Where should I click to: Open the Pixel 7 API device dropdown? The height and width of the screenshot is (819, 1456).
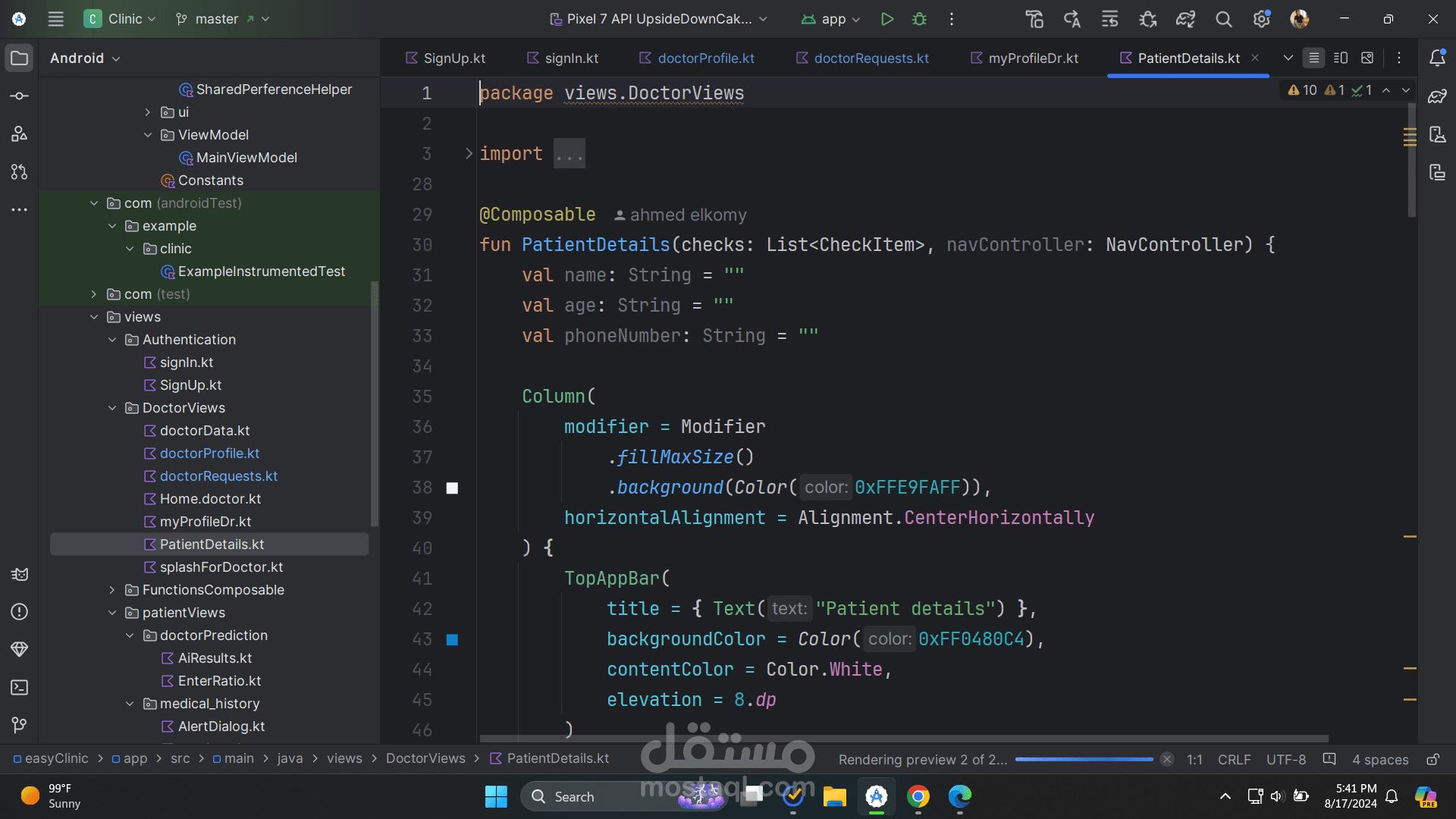point(658,19)
